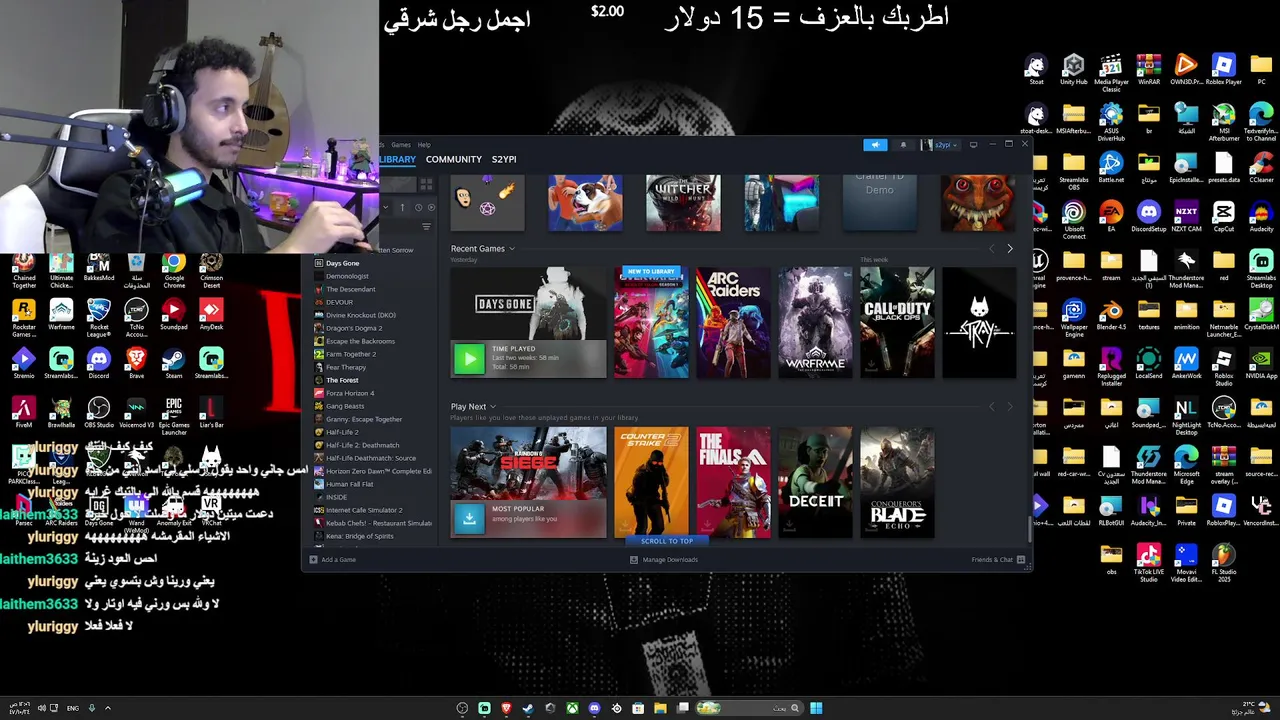The height and width of the screenshot is (720, 1280).
Task: Click the Rainbow Six Siege download button
Action: pos(468,518)
